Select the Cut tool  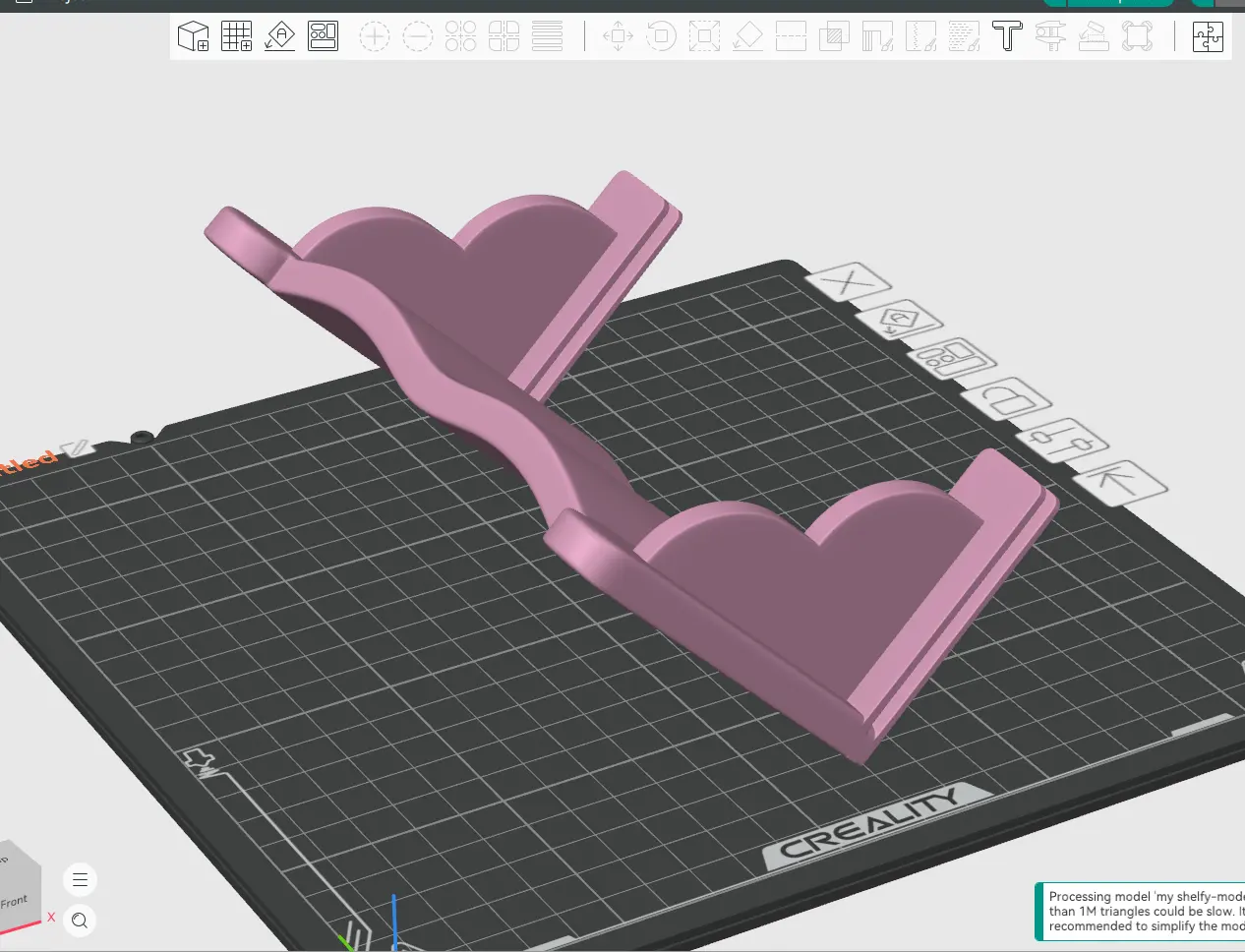coord(791,37)
